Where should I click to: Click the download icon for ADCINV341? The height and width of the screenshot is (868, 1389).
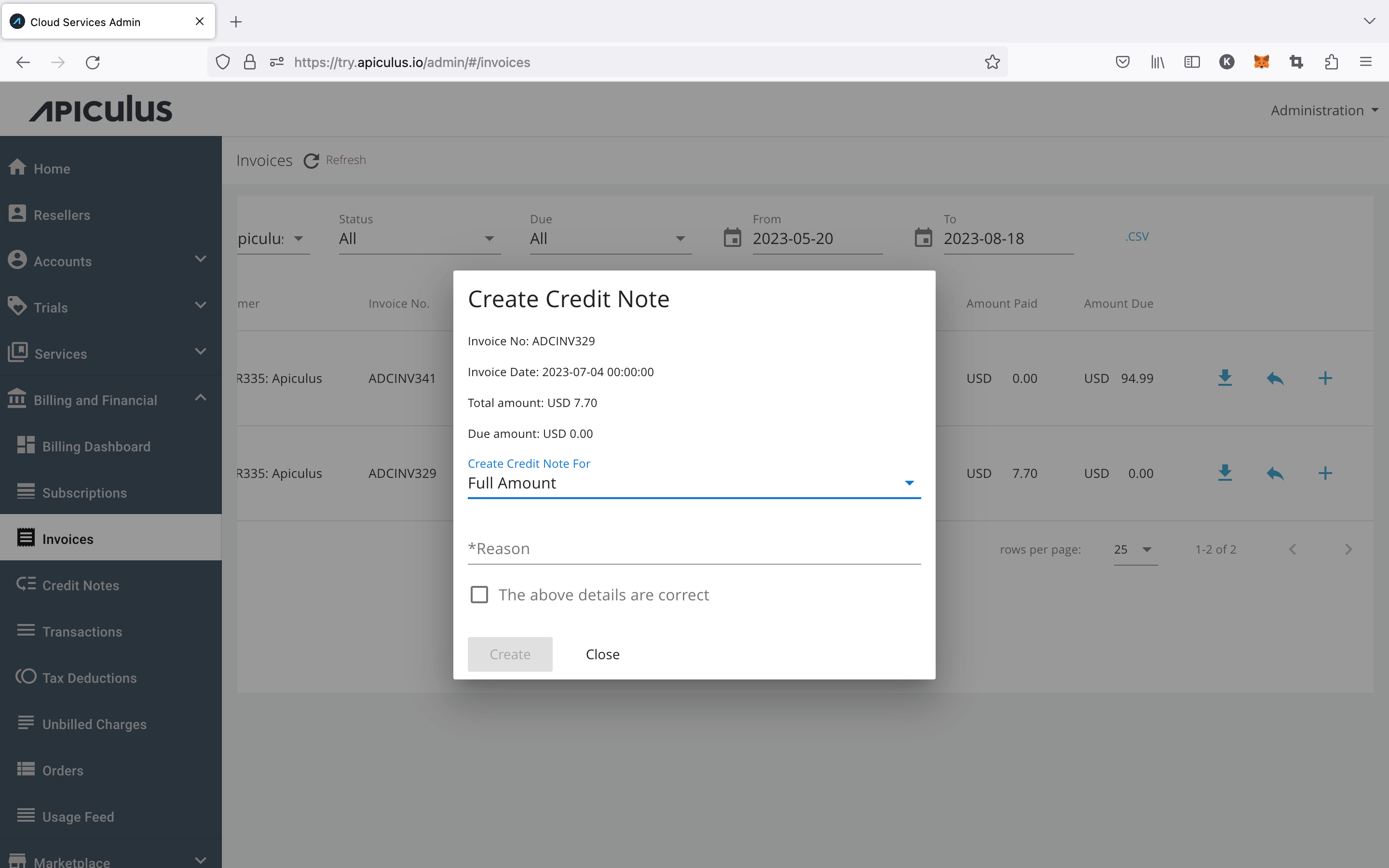tap(1225, 378)
